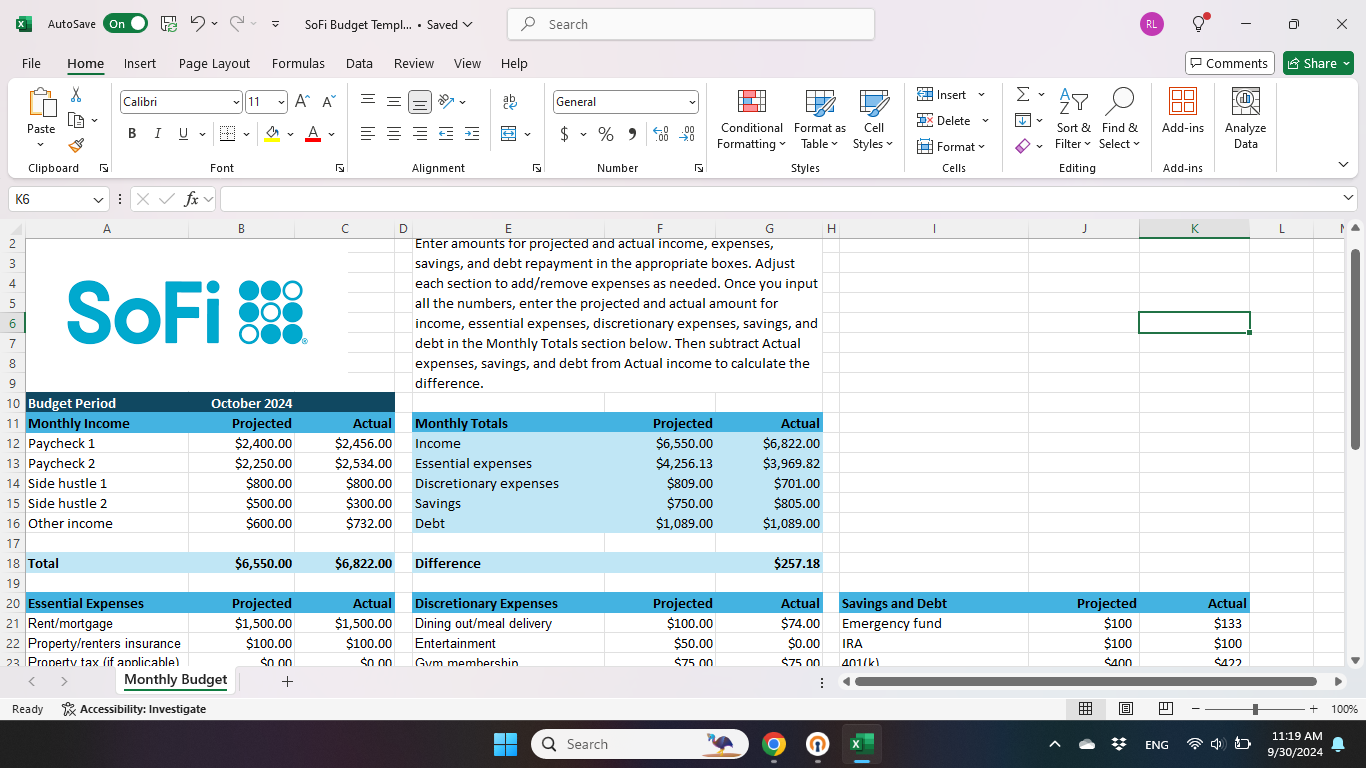Open Conditional Formatting options
The width and height of the screenshot is (1366, 768).
[x=751, y=120]
